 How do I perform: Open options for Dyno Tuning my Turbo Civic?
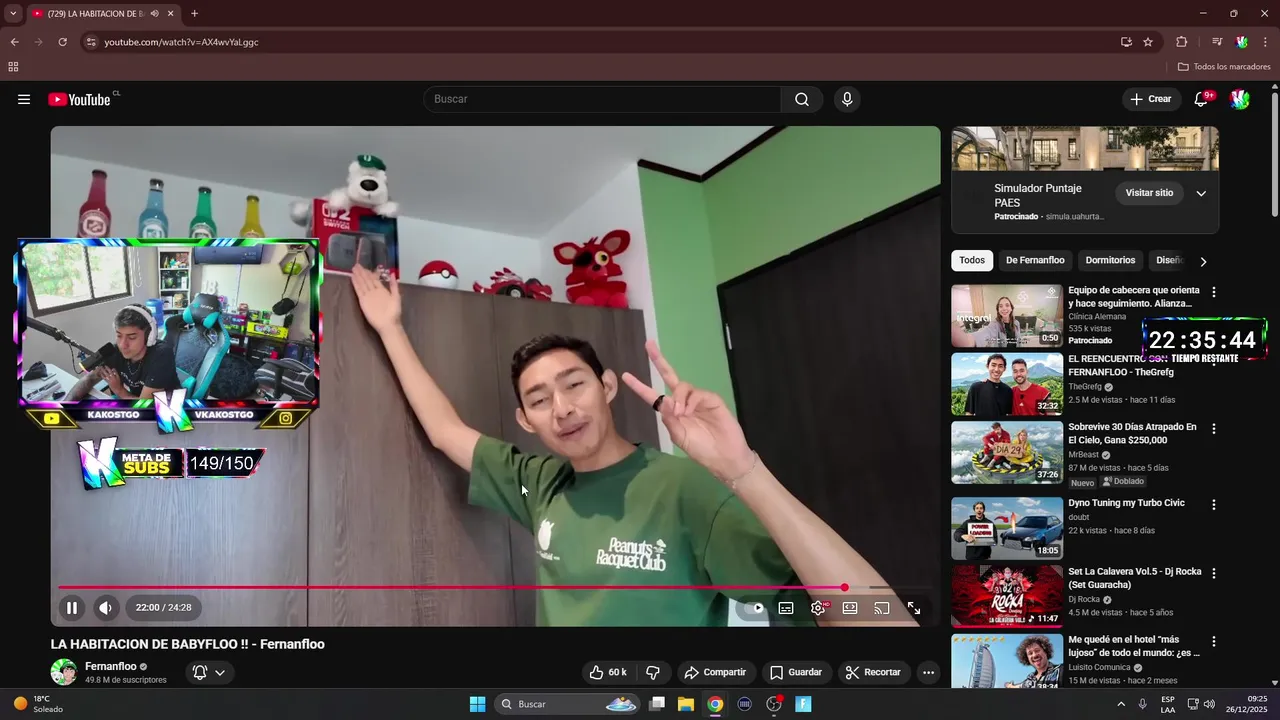(x=1214, y=505)
